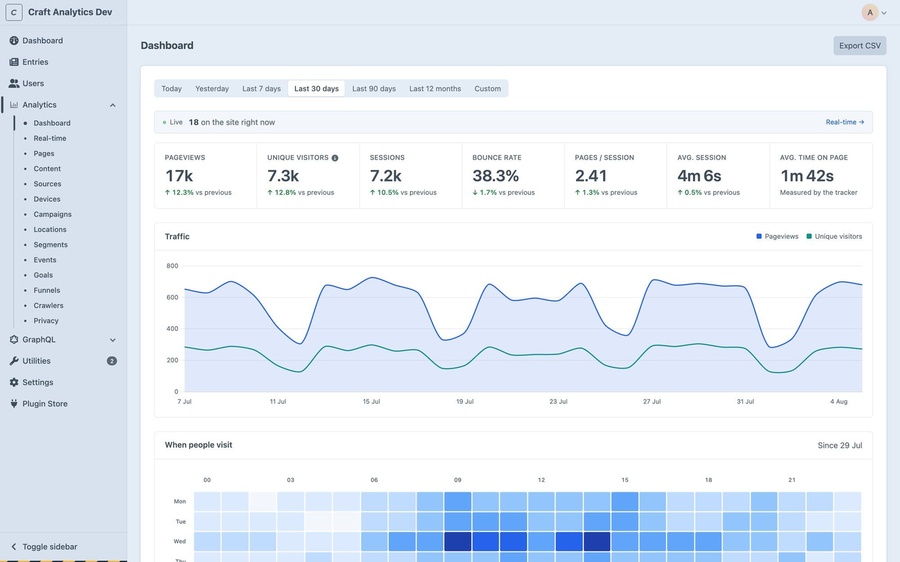Click the Craft Analytics Dev site logo icon

[14, 12]
